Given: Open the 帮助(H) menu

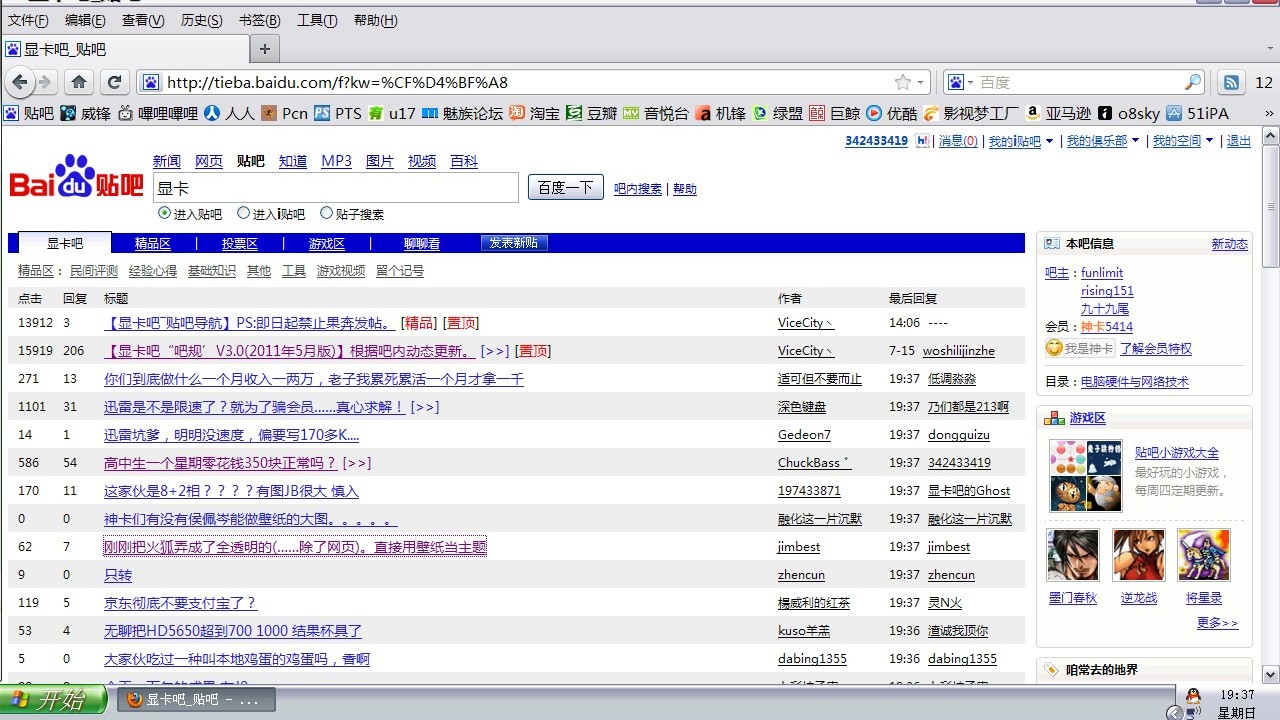Looking at the screenshot, I should click(375, 20).
